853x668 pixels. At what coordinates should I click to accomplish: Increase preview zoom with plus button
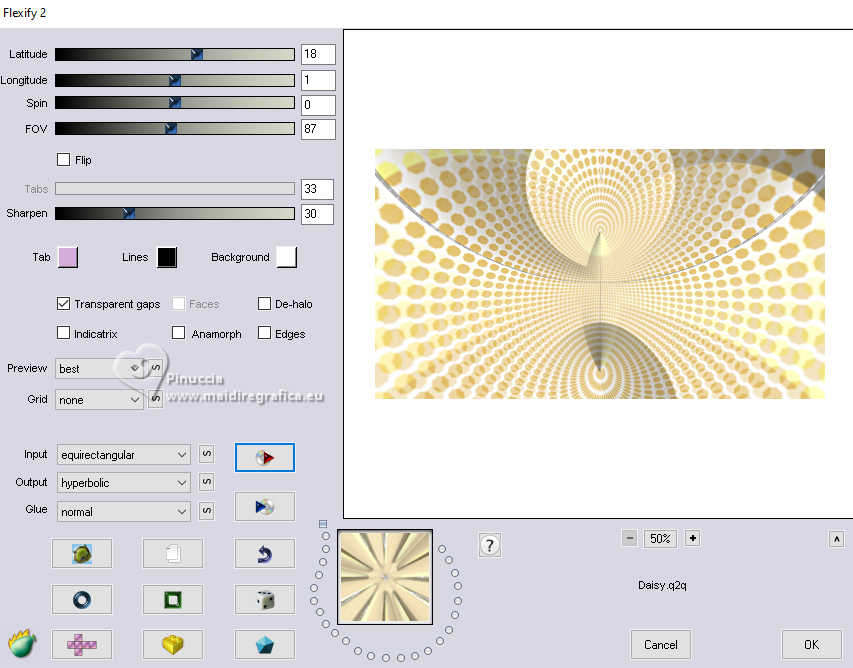pyautogui.click(x=693, y=538)
